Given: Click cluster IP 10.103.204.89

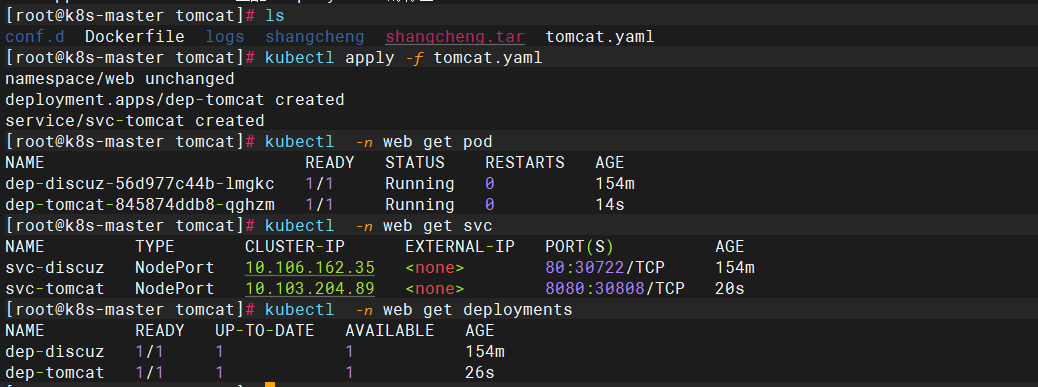Looking at the screenshot, I should [310, 289].
